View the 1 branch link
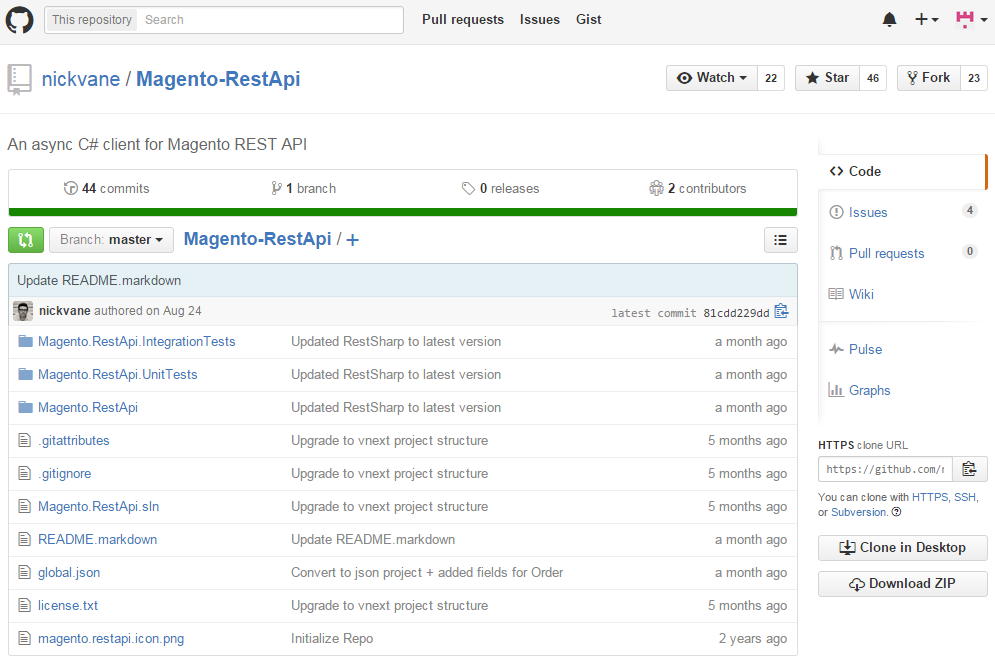Viewport: 995px width, 661px height. pyautogui.click(x=303, y=188)
